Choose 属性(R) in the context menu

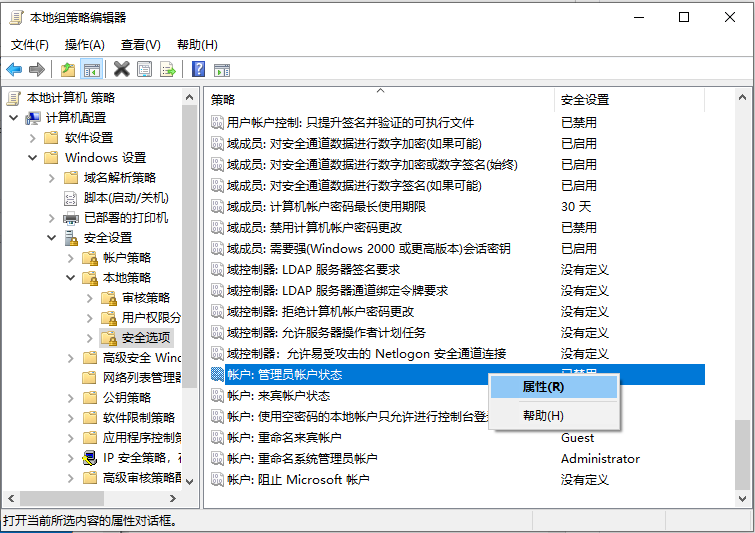(544, 387)
